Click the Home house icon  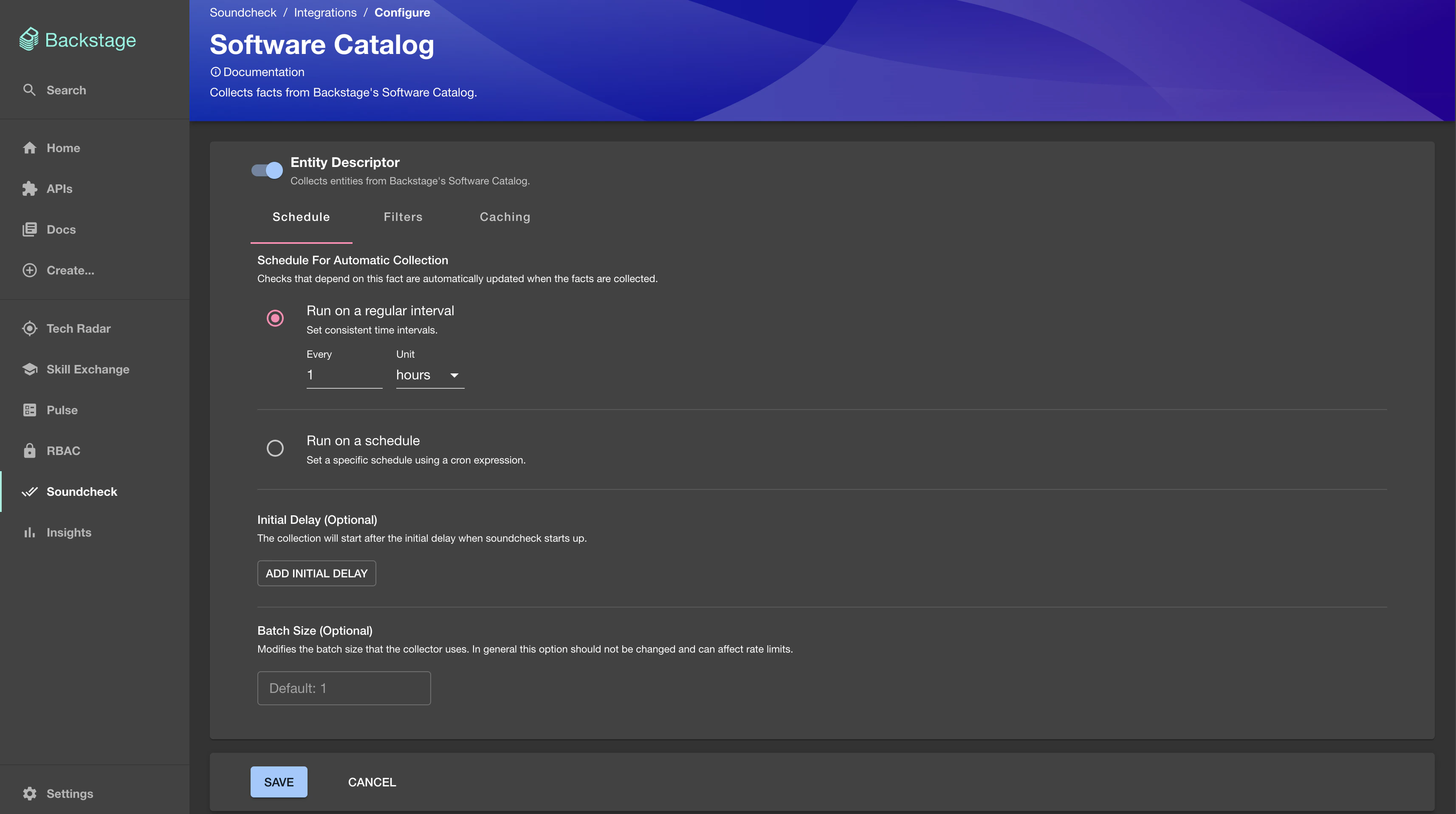pos(29,148)
